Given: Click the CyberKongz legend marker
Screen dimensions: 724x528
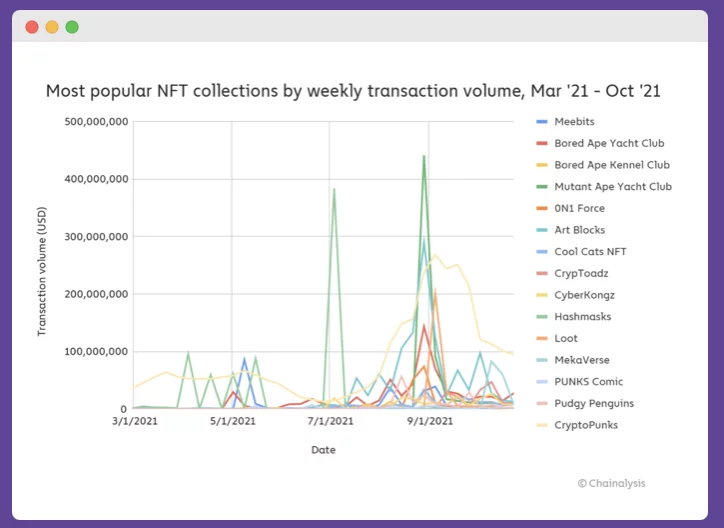Looking at the screenshot, I should pos(542,295).
